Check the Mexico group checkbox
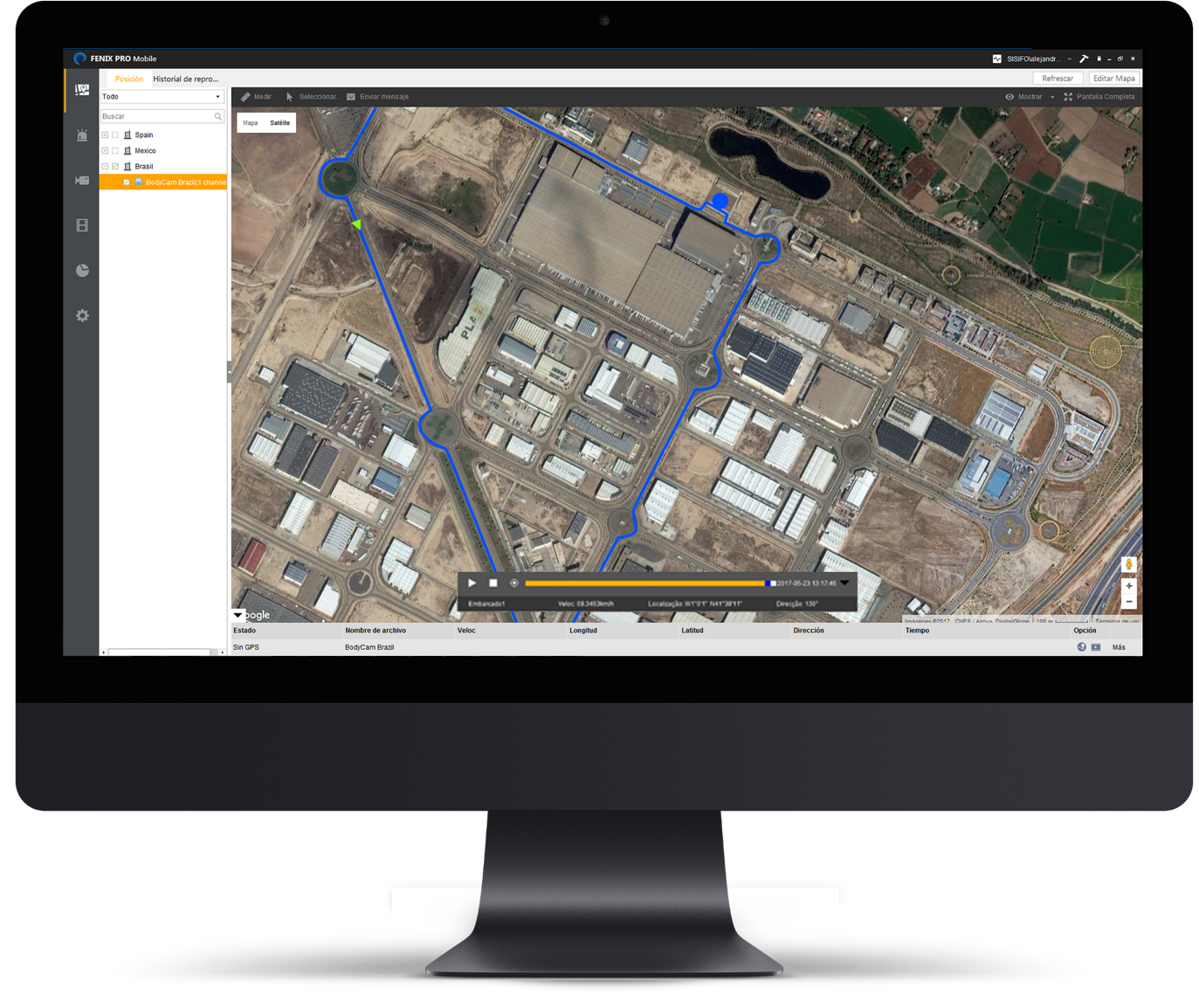The width and height of the screenshot is (1199, 1008). pyautogui.click(x=115, y=151)
